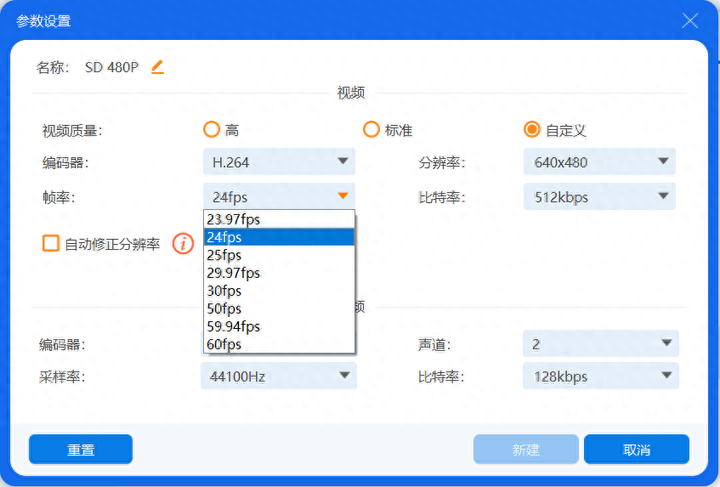
Task: Open the 44100Hz sample rate dropdown
Action: tap(279, 376)
